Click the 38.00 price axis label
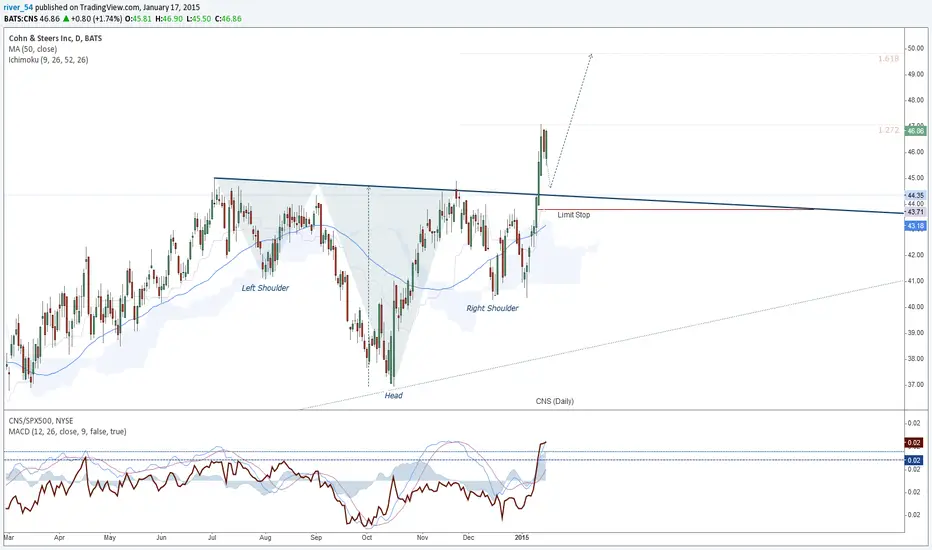Screen dimensions: 932x550 click(x=915, y=359)
